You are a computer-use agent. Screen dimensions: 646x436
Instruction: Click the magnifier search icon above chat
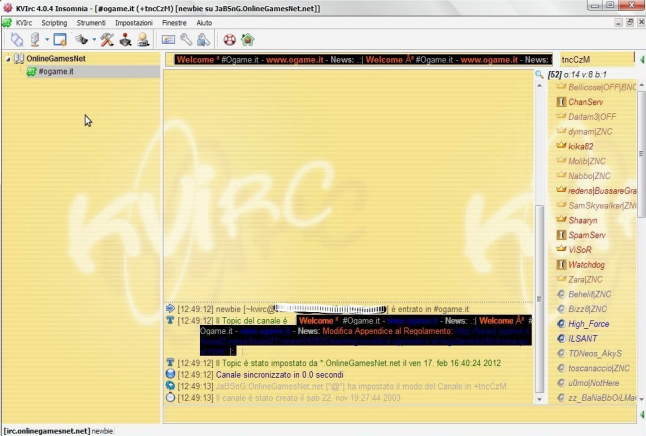click(539, 74)
